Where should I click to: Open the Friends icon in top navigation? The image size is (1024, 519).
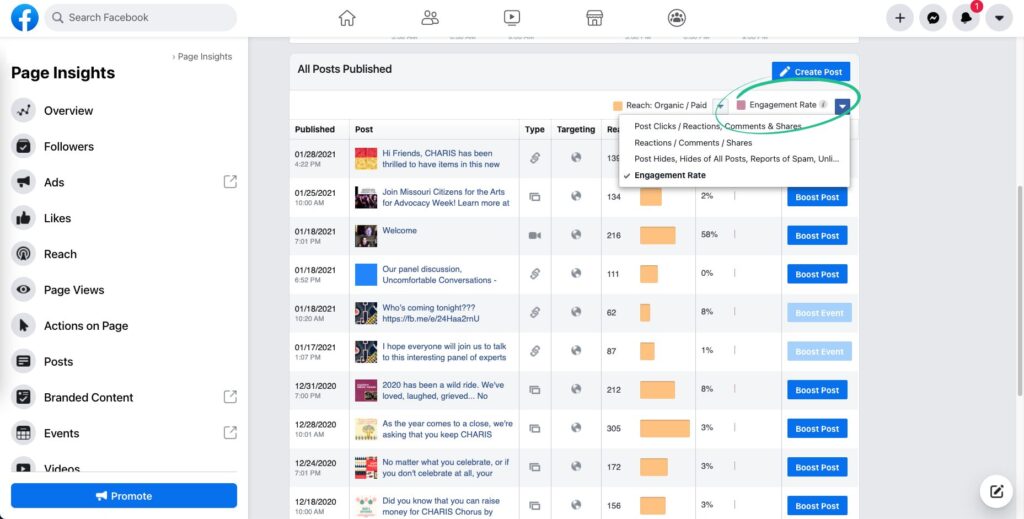(430, 17)
